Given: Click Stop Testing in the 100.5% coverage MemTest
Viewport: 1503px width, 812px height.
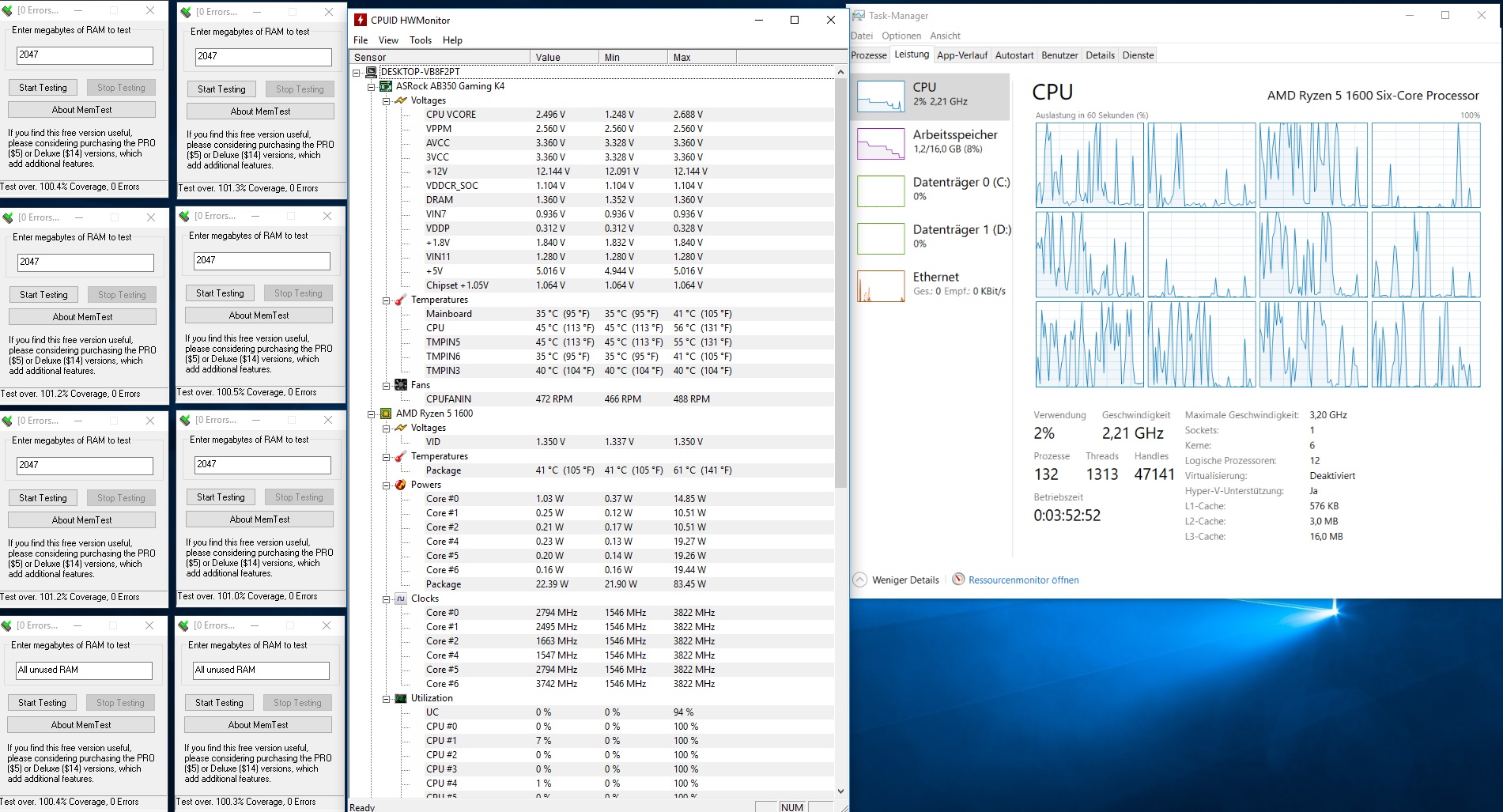Looking at the screenshot, I should [x=298, y=293].
